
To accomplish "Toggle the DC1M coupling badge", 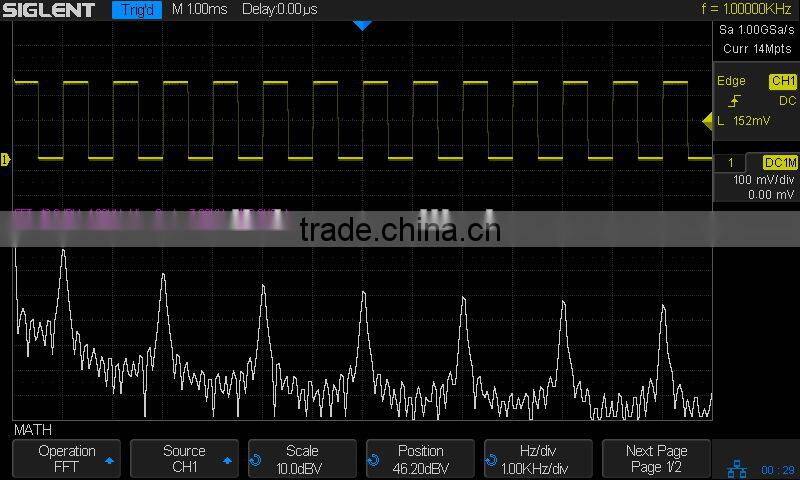I will (x=779, y=162).
